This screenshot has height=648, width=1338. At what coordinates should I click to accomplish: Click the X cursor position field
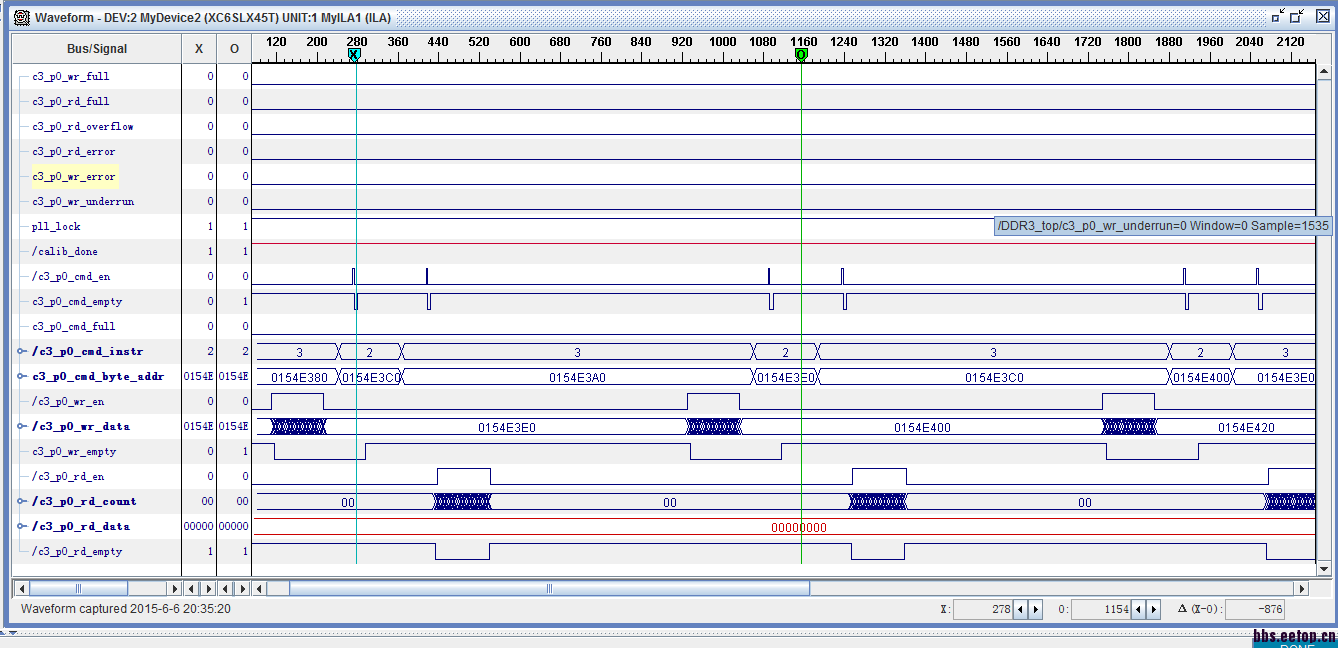pos(983,609)
